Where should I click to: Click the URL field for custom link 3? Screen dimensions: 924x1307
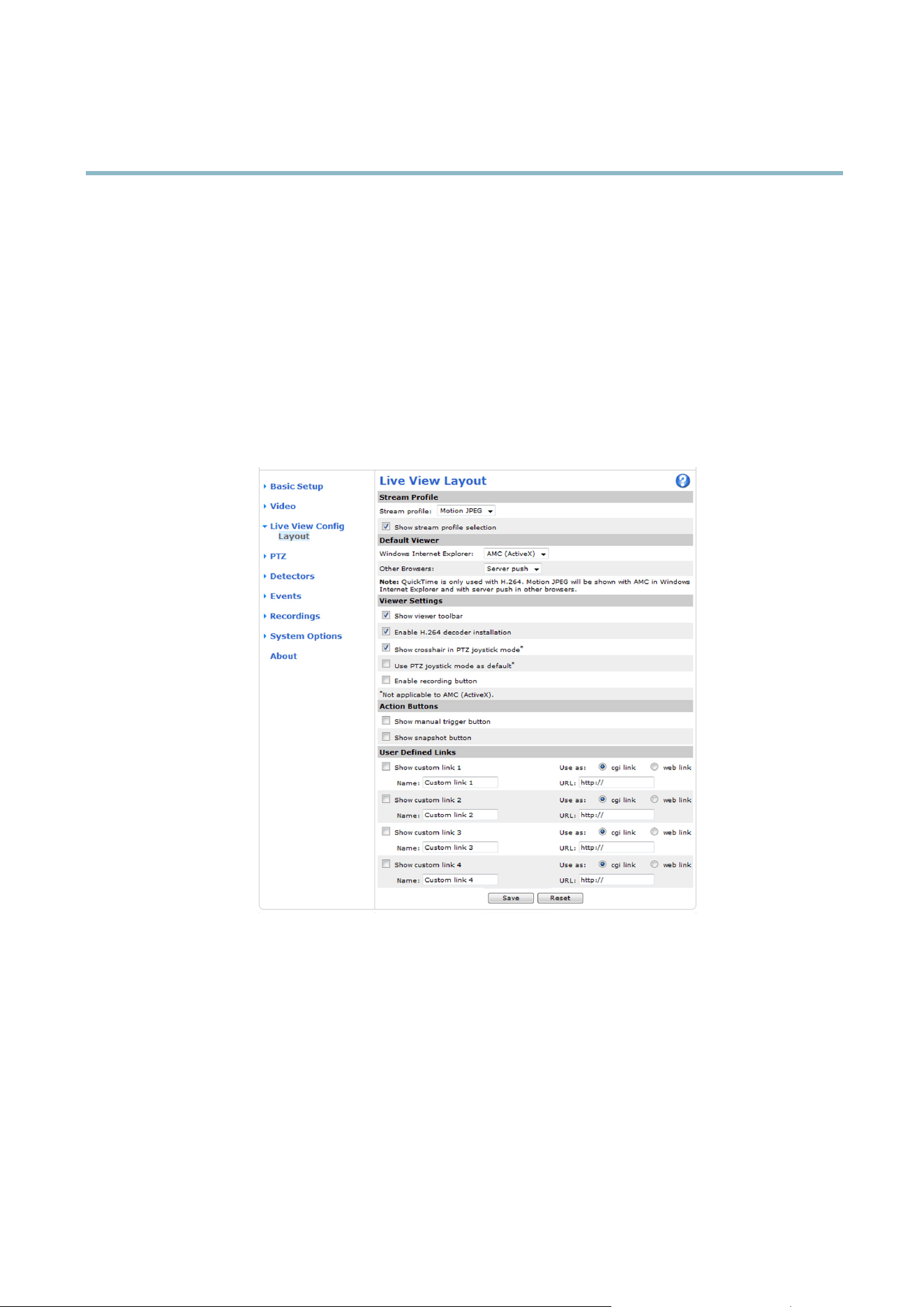[616, 848]
